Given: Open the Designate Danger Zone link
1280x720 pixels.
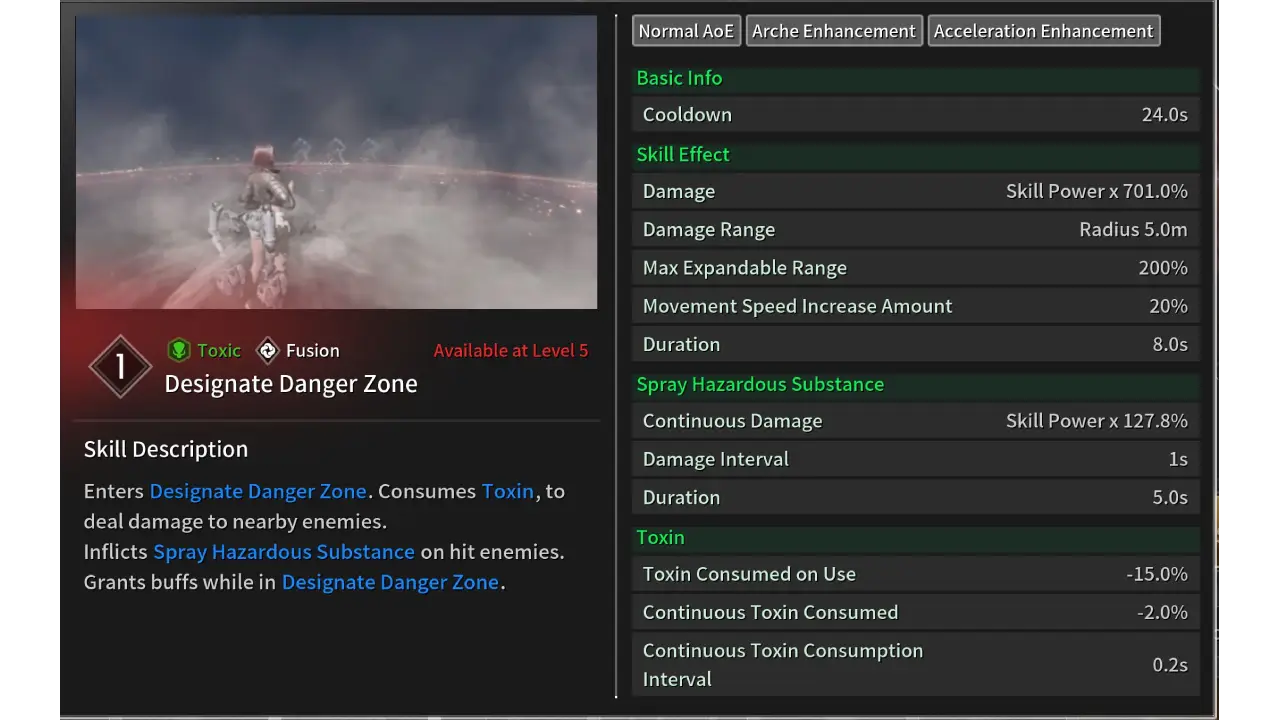Looking at the screenshot, I should pos(258,491).
